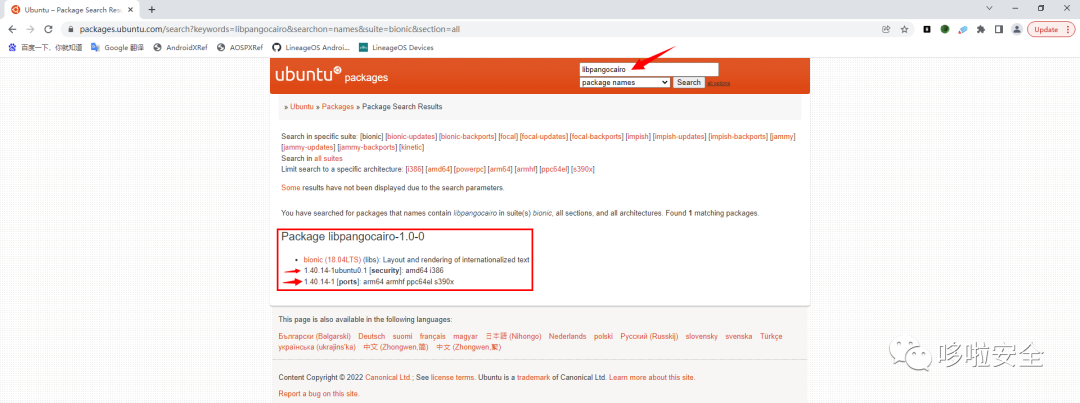Open the AOSPXRef bookmark
This screenshot has height=403, width=1080.
(x=240, y=48)
